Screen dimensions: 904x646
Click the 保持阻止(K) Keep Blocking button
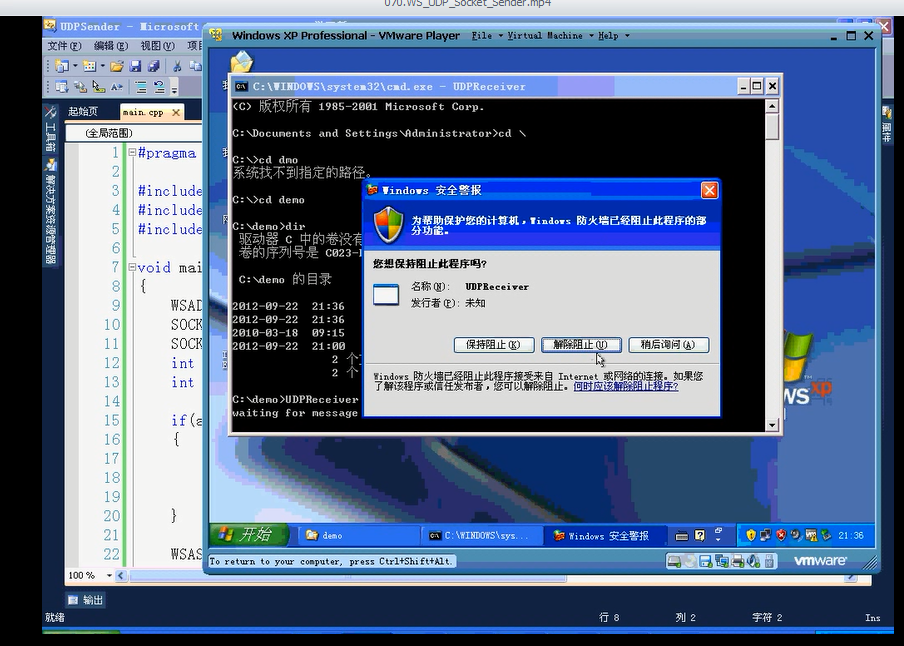(494, 345)
